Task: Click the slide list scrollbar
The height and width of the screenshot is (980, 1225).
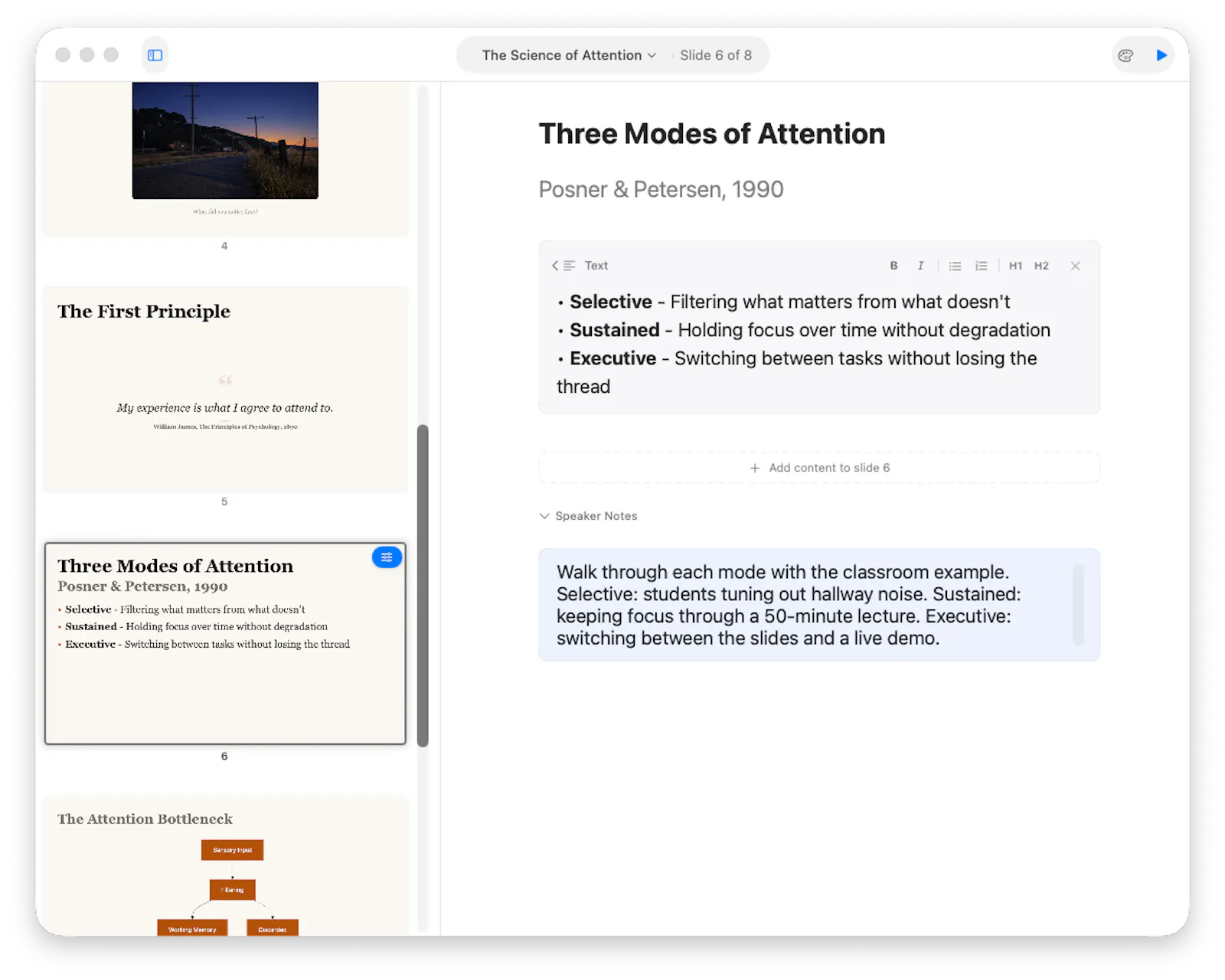Action: click(x=423, y=586)
